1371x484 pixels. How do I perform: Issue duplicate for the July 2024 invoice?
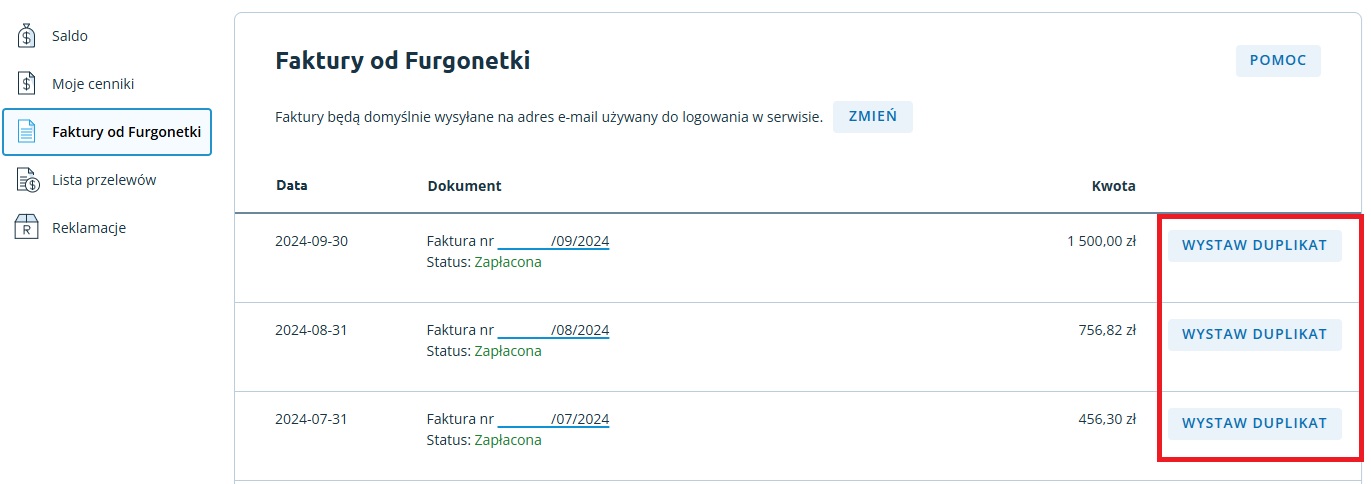pyautogui.click(x=1254, y=423)
